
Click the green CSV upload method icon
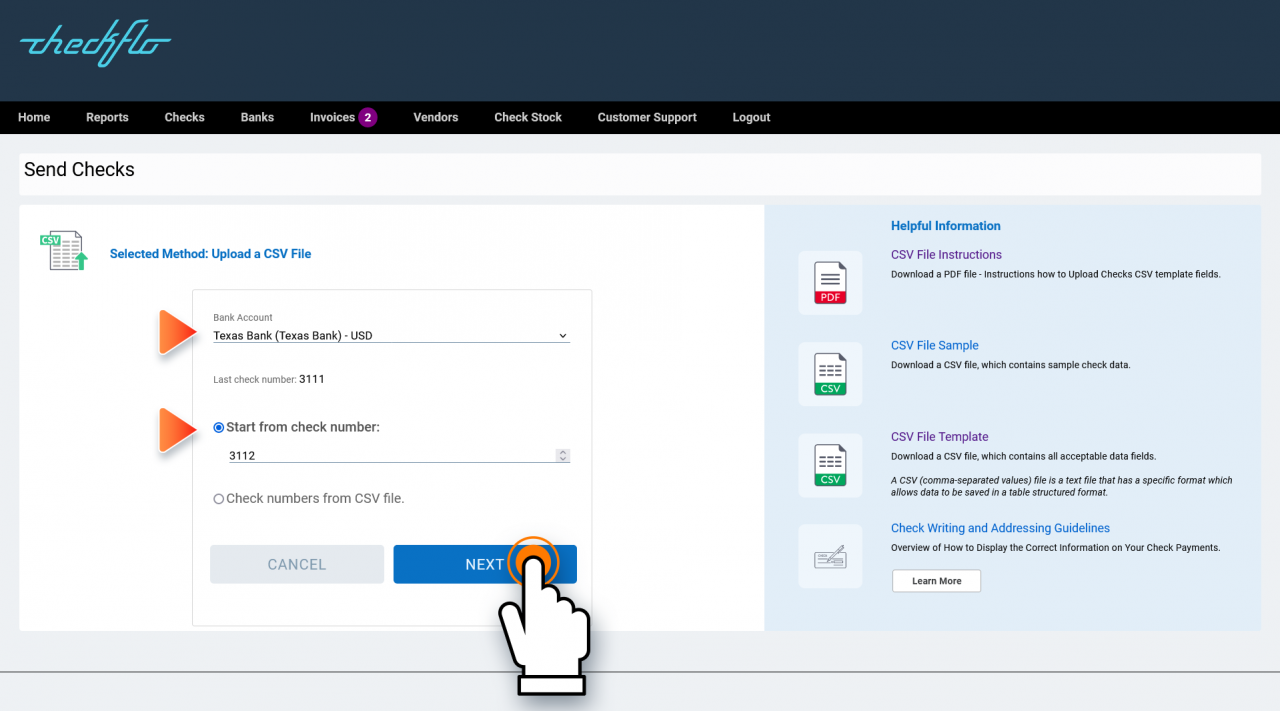(63, 250)
